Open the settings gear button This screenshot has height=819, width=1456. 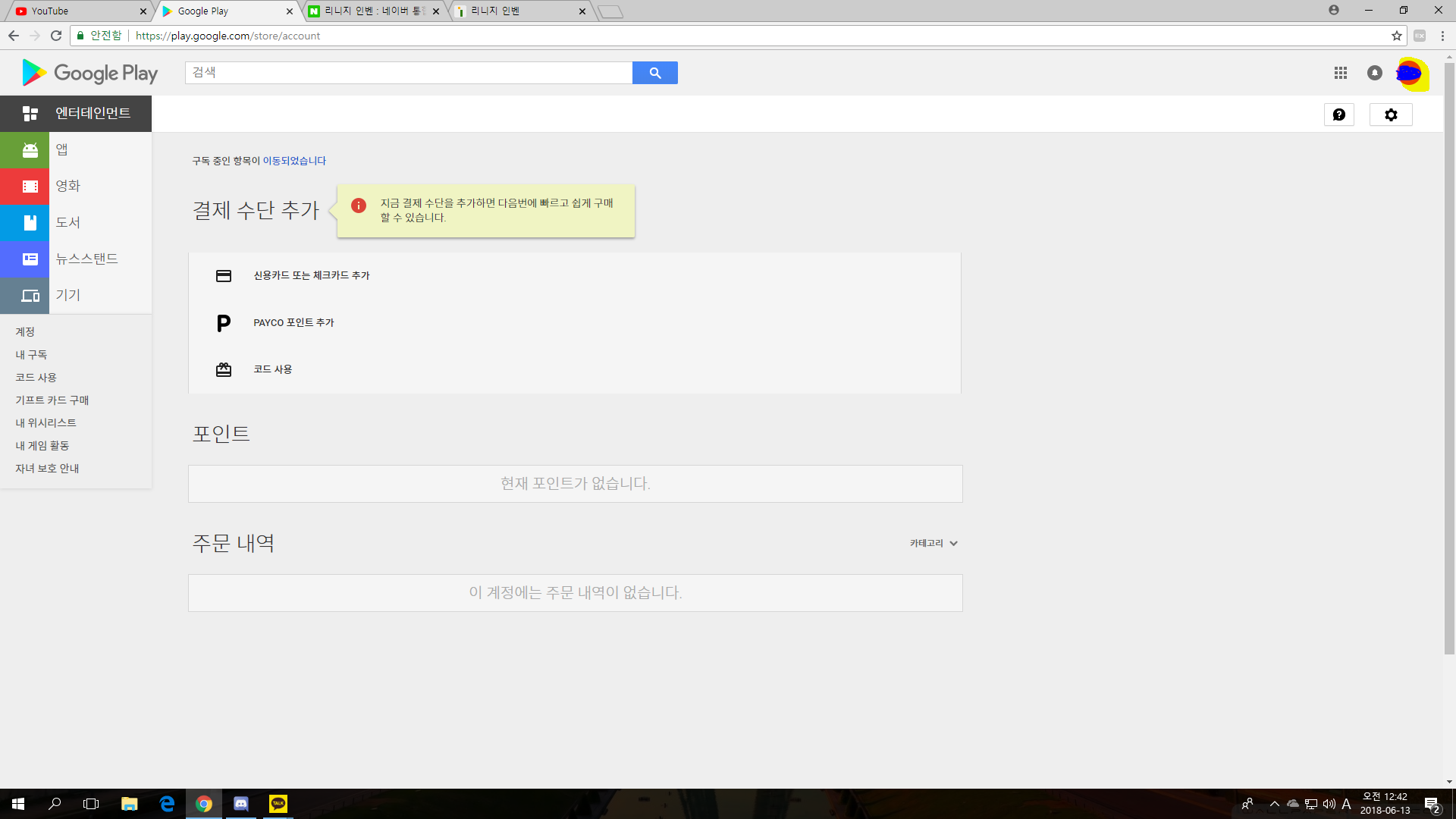click(1391, 115)
